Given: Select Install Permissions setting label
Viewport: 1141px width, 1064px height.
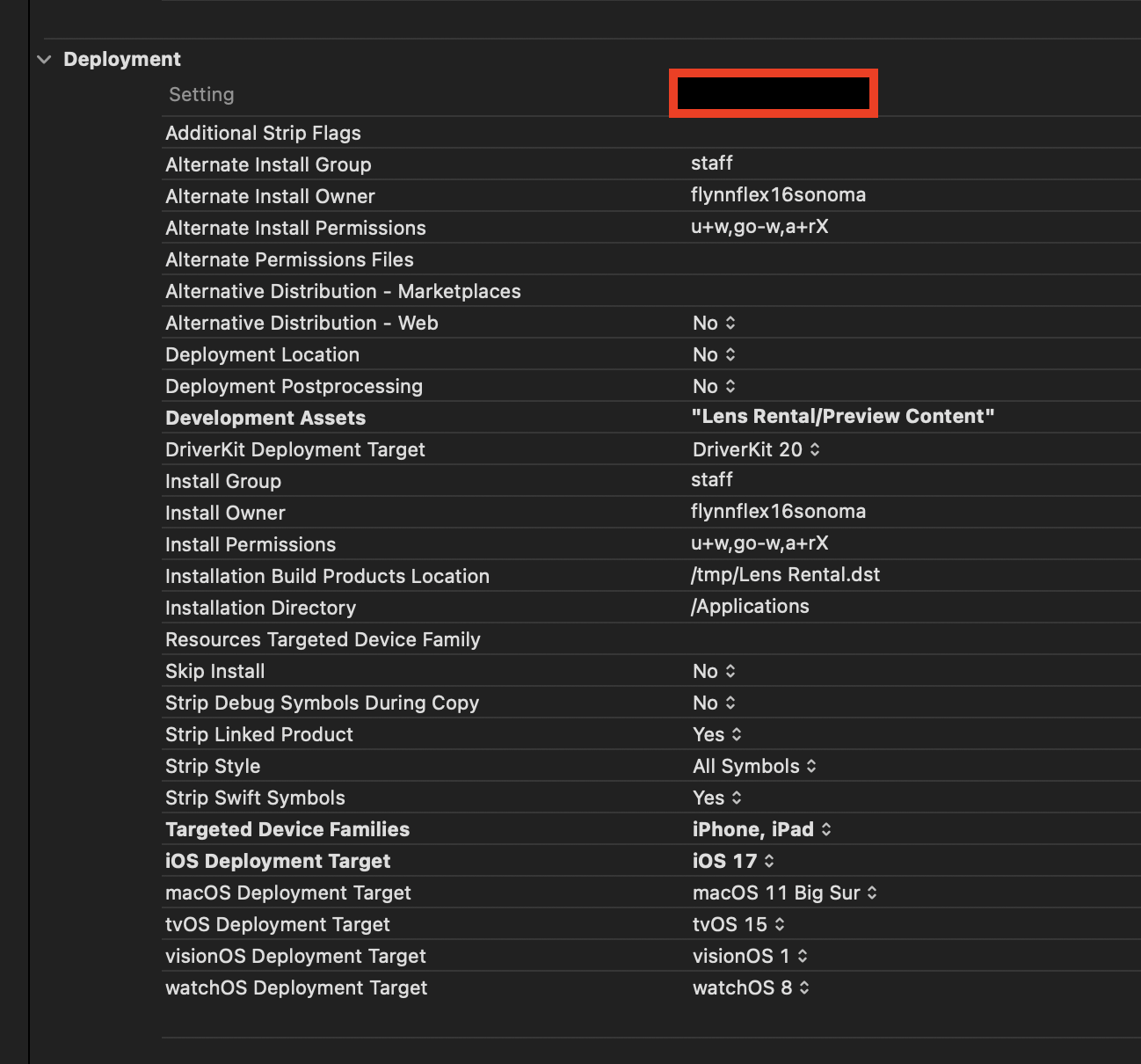Looking at the screenshot, I should 251,545.
